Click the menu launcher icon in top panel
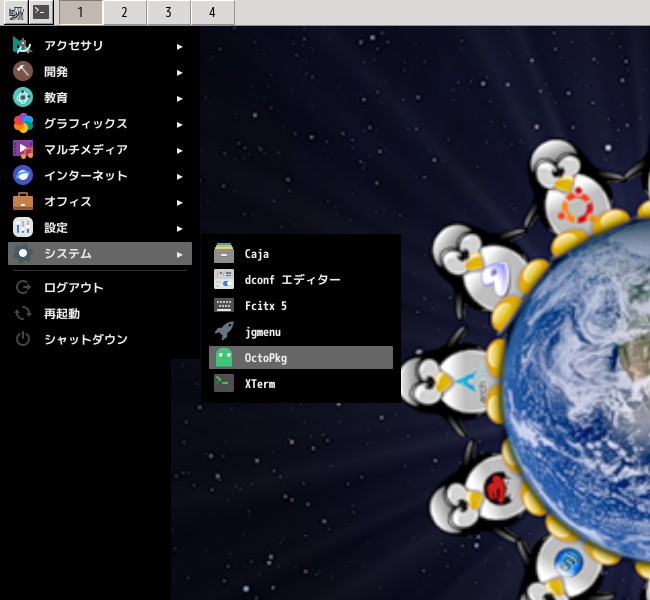This screenshot has width=650, height=600. 16,13
